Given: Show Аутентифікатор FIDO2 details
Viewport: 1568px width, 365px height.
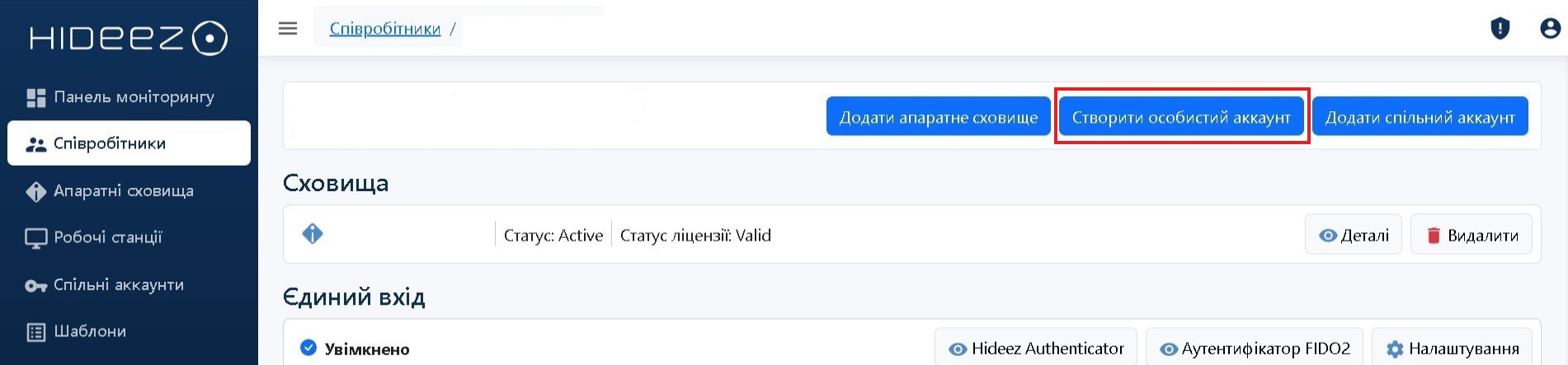Looking at the screenshot, I should 1254,349.
